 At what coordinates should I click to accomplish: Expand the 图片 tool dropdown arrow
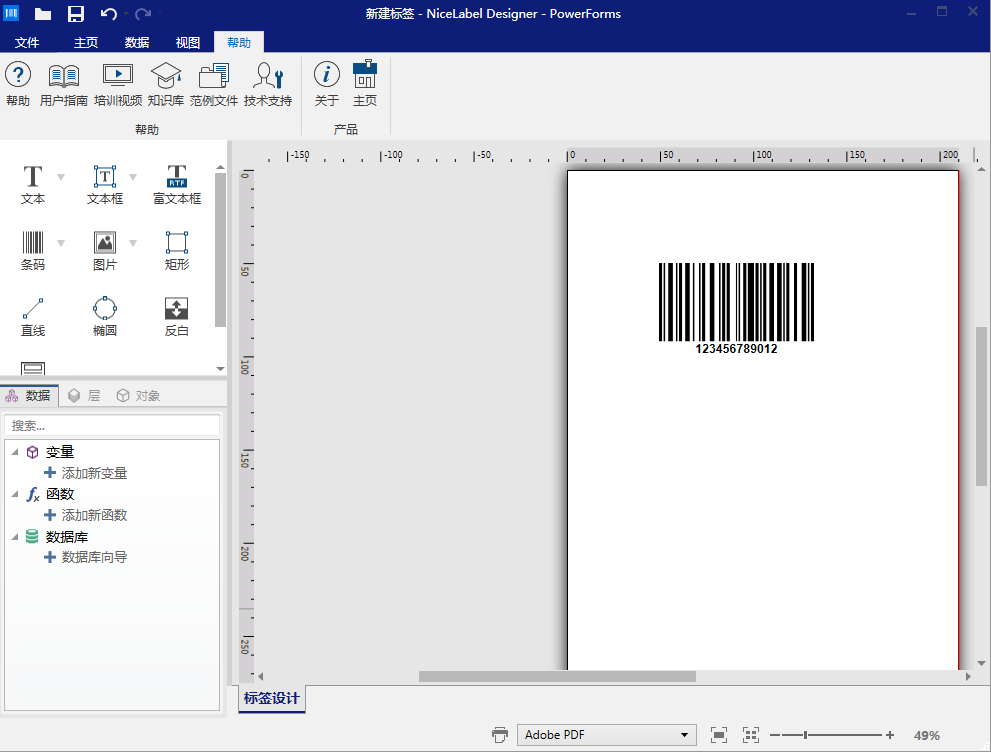[133, 243]
